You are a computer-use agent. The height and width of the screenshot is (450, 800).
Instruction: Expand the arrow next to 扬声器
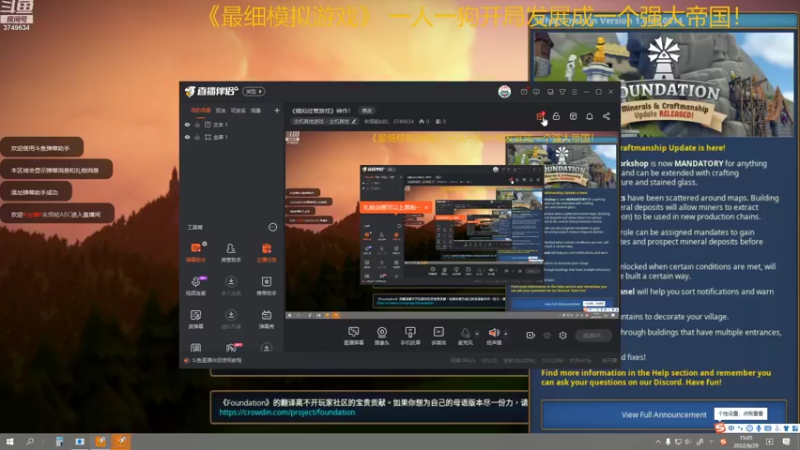point(506,334)
